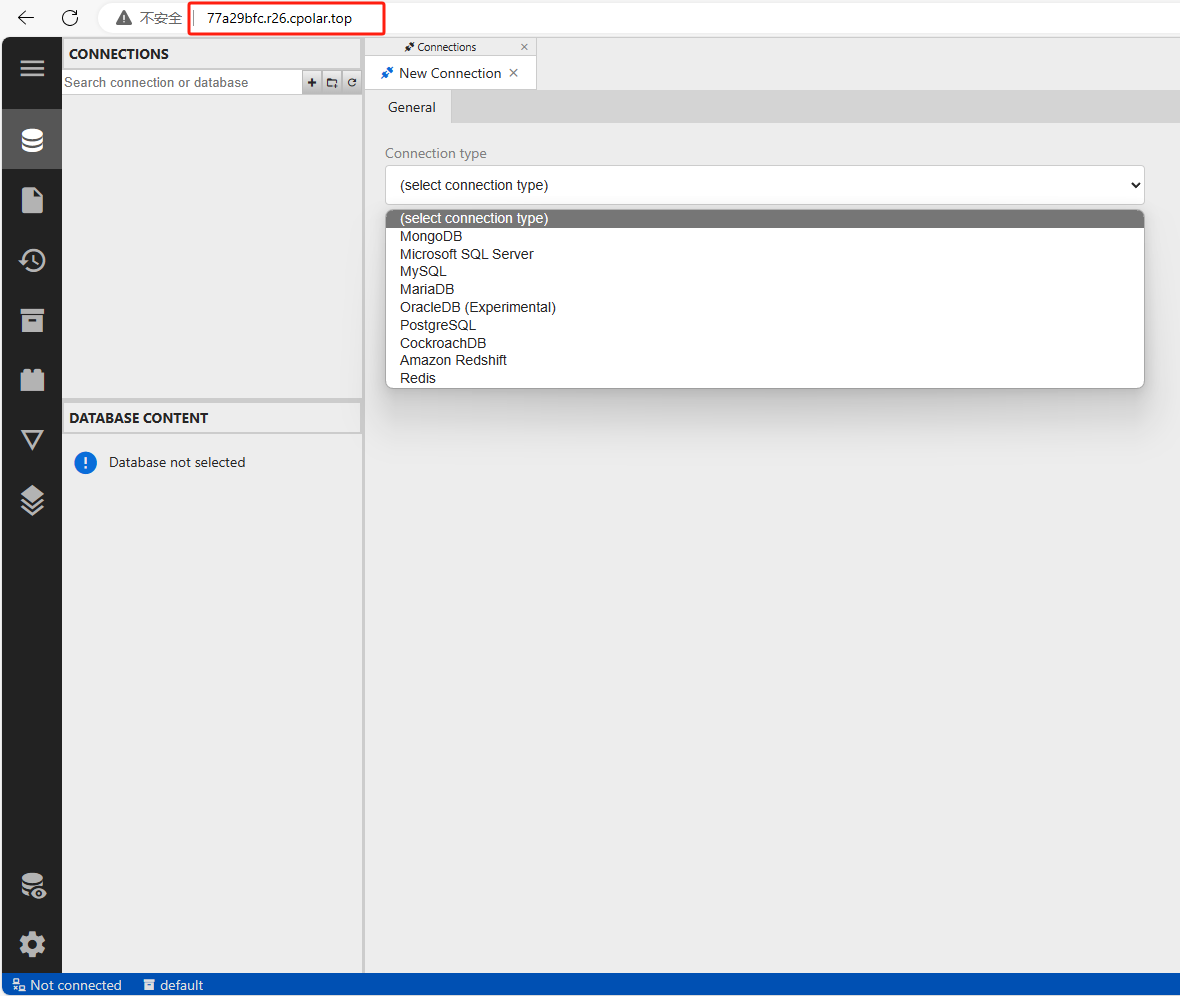Screen dimensions: 1180x996
Task: Open the layers-style sidebar icon
Action: (x=32, y=500)
